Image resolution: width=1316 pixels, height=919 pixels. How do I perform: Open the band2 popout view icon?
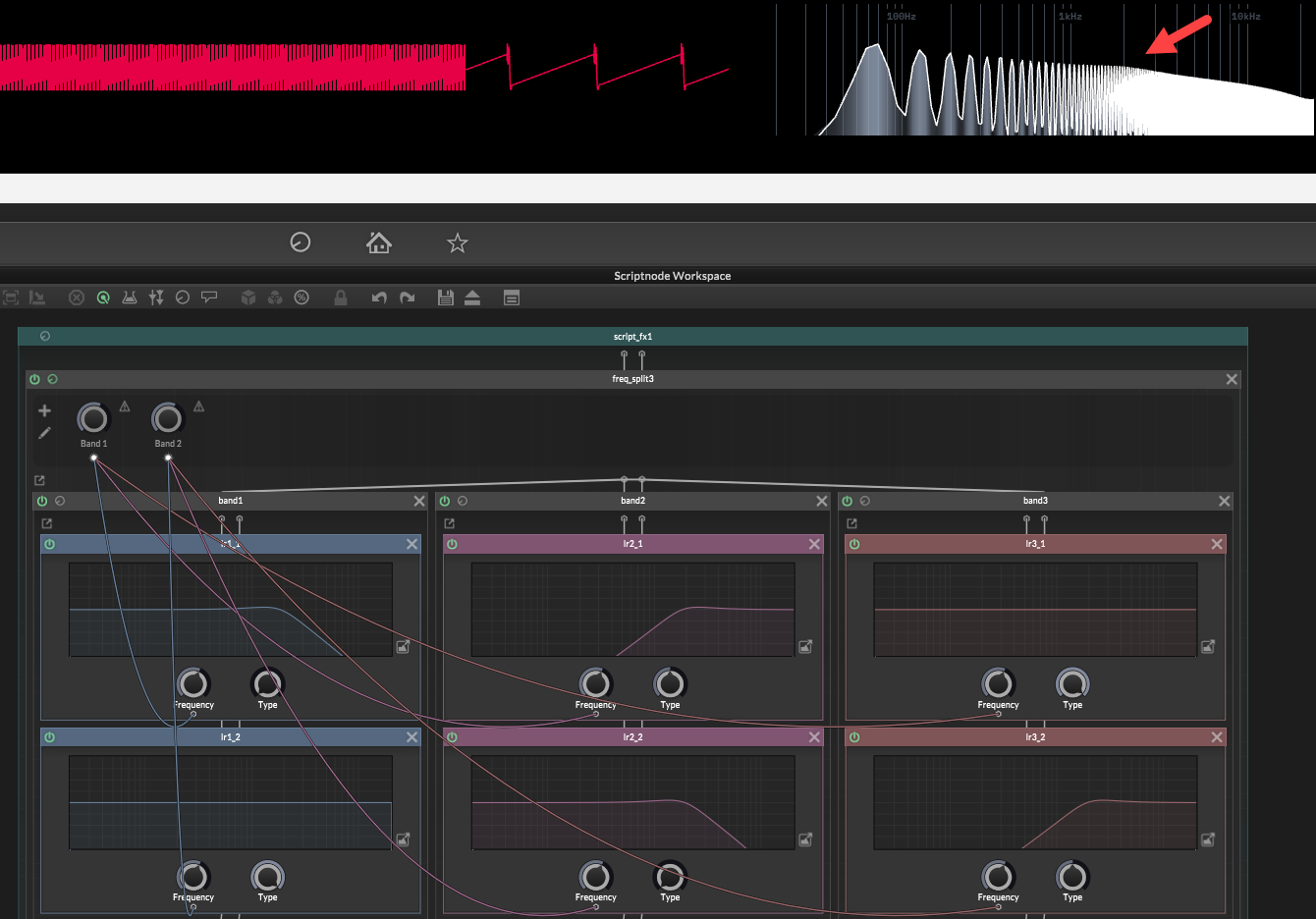tap(449, 523)
